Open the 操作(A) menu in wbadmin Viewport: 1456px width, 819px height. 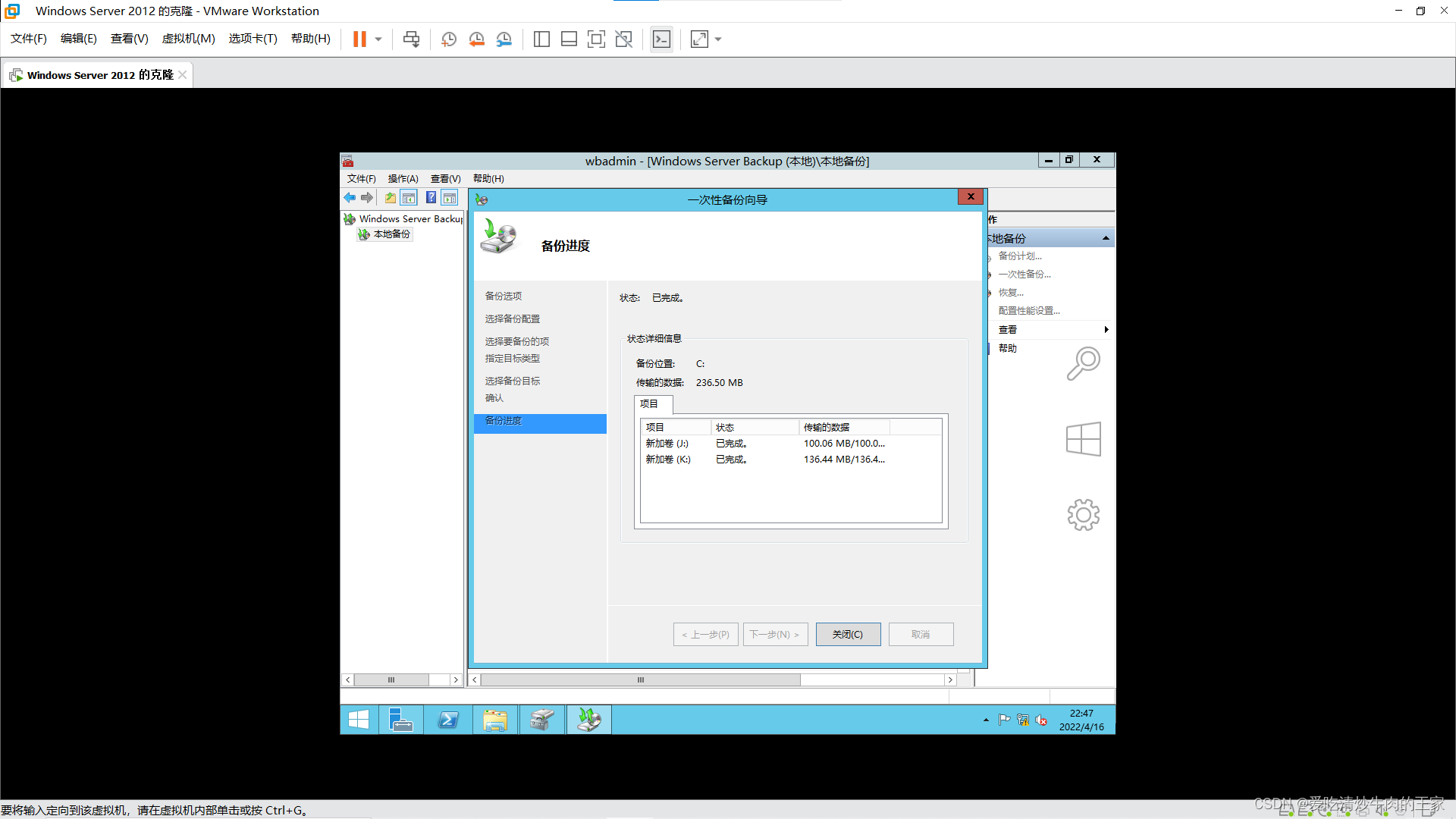403,179
